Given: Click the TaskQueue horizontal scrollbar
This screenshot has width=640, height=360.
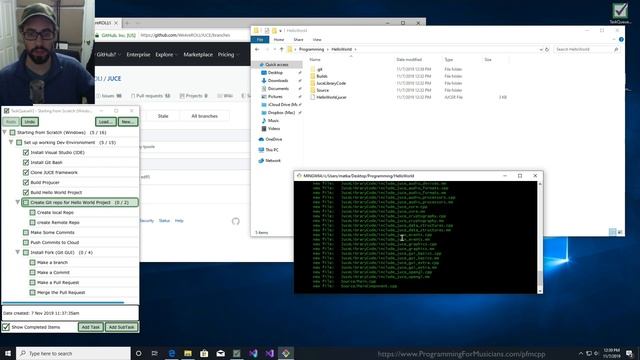Looking at the screenshot, I should coord(63,302).
